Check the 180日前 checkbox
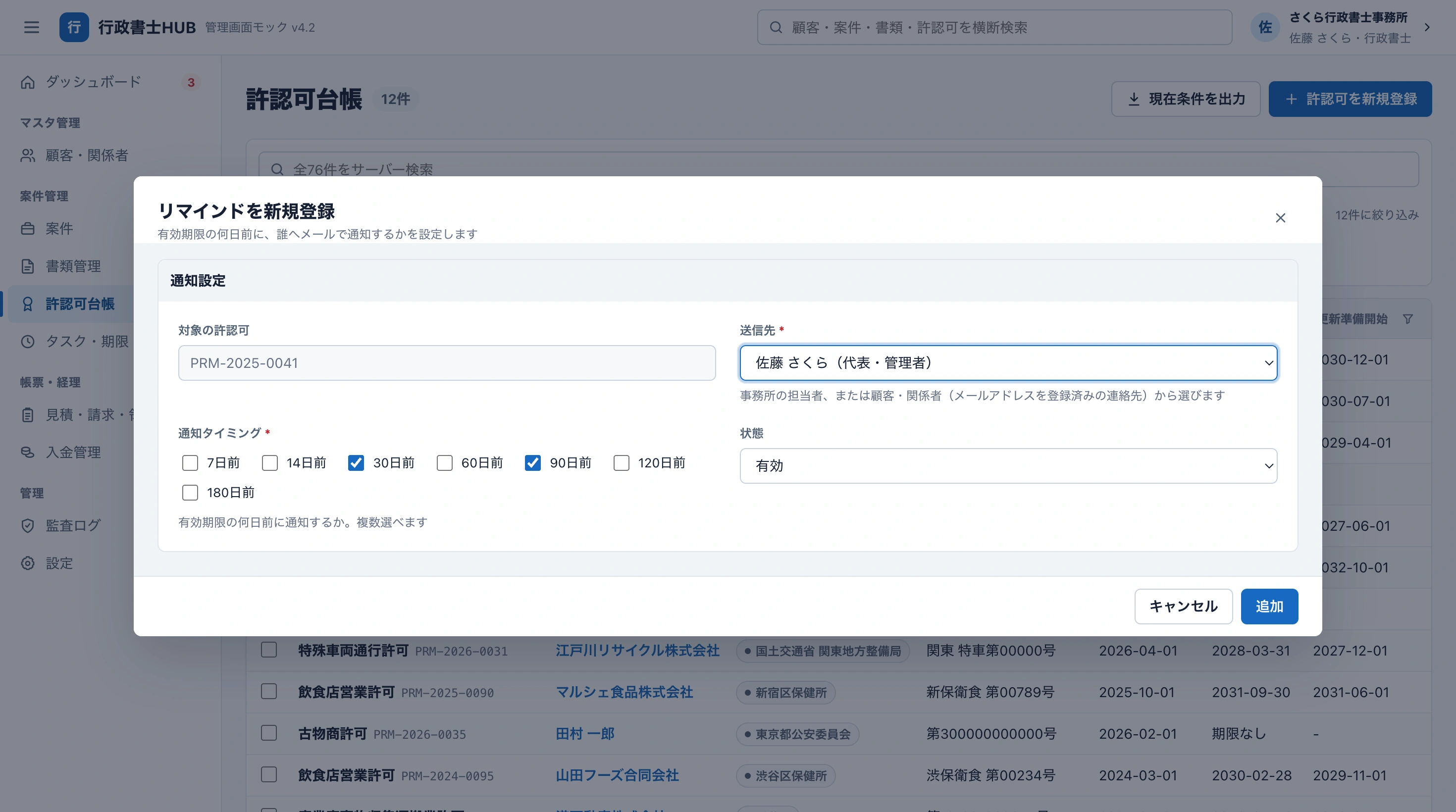The width and height of the screenshot is (1456, 812). point(190,493)
